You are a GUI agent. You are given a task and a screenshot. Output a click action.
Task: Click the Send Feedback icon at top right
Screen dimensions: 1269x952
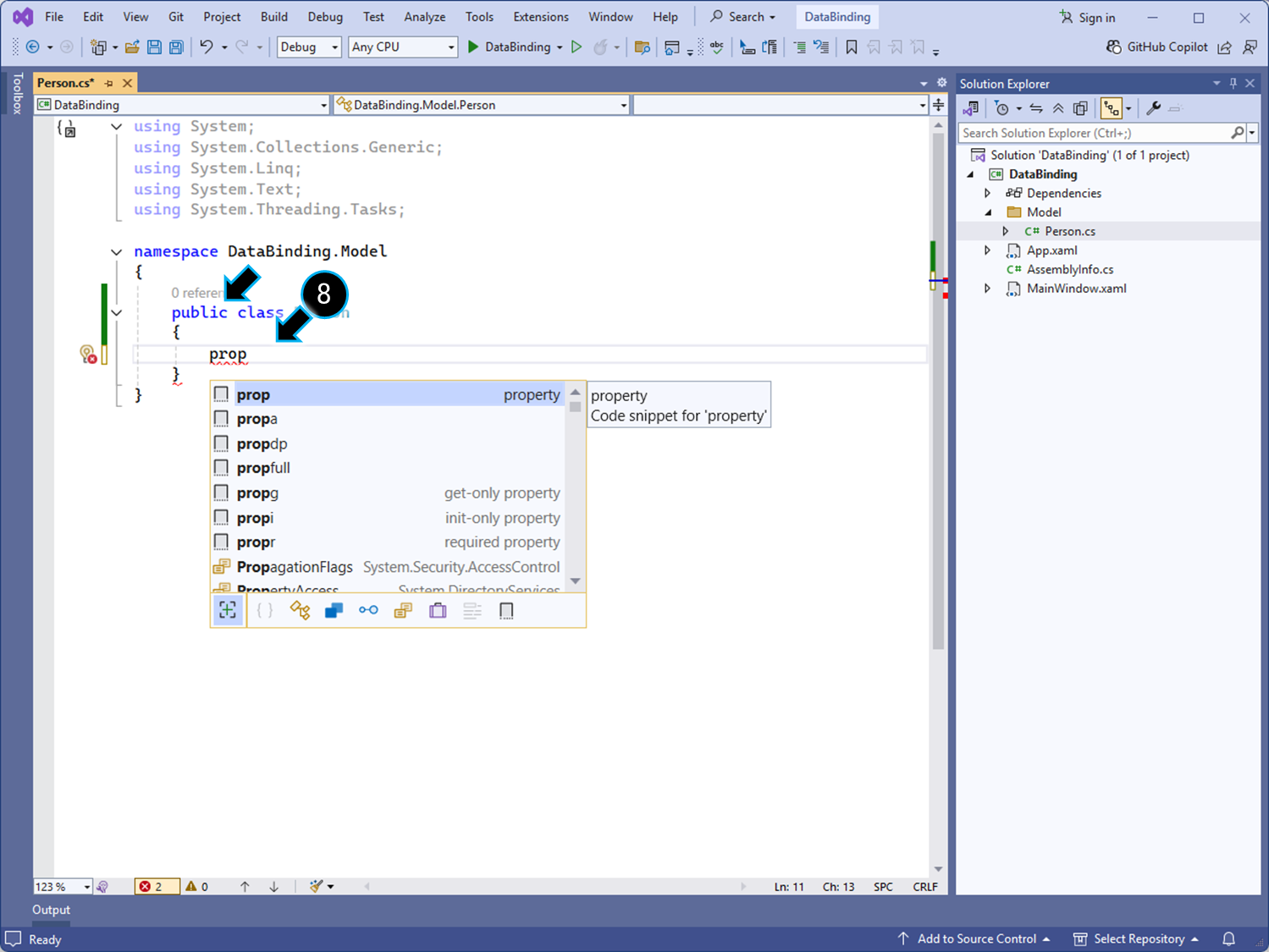pyautogui.click(x=1250, y=47)
